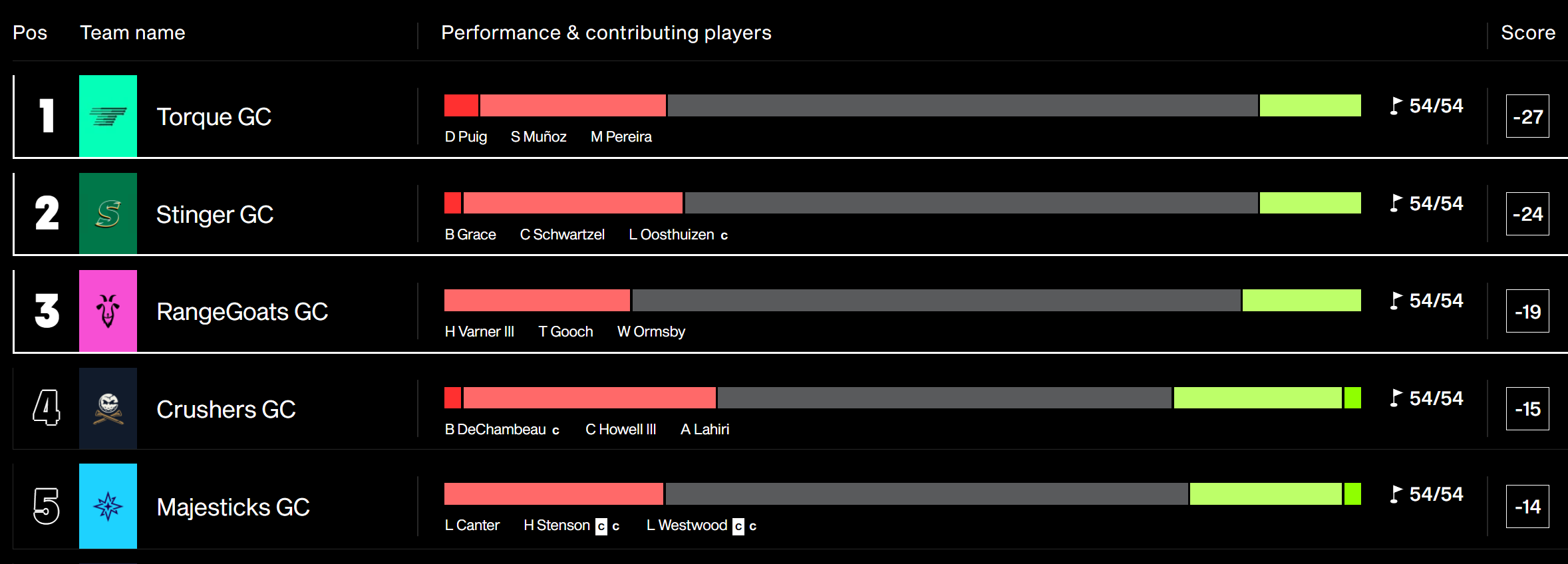Select player B DeChambeau
Viewport: 1568px width, 564px height.
[502, 430]
